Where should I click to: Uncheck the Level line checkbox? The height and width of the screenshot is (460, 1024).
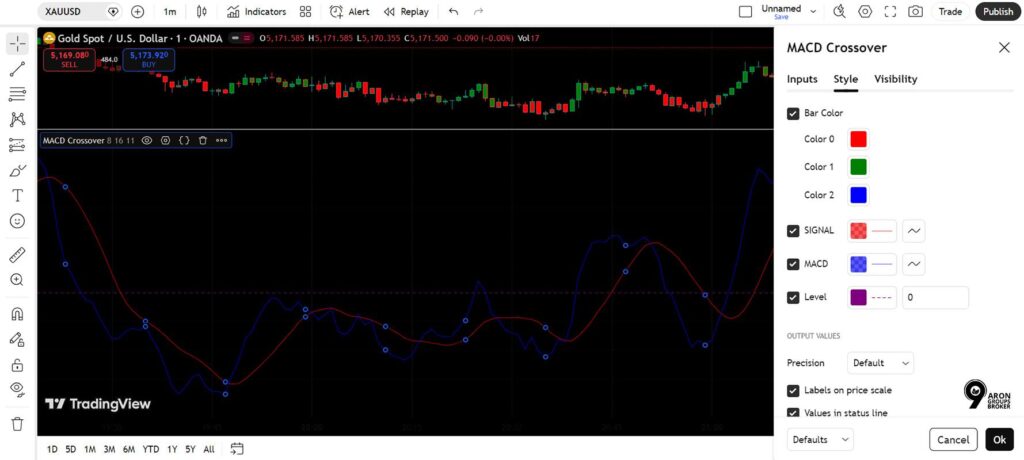[x=793, y=297]
